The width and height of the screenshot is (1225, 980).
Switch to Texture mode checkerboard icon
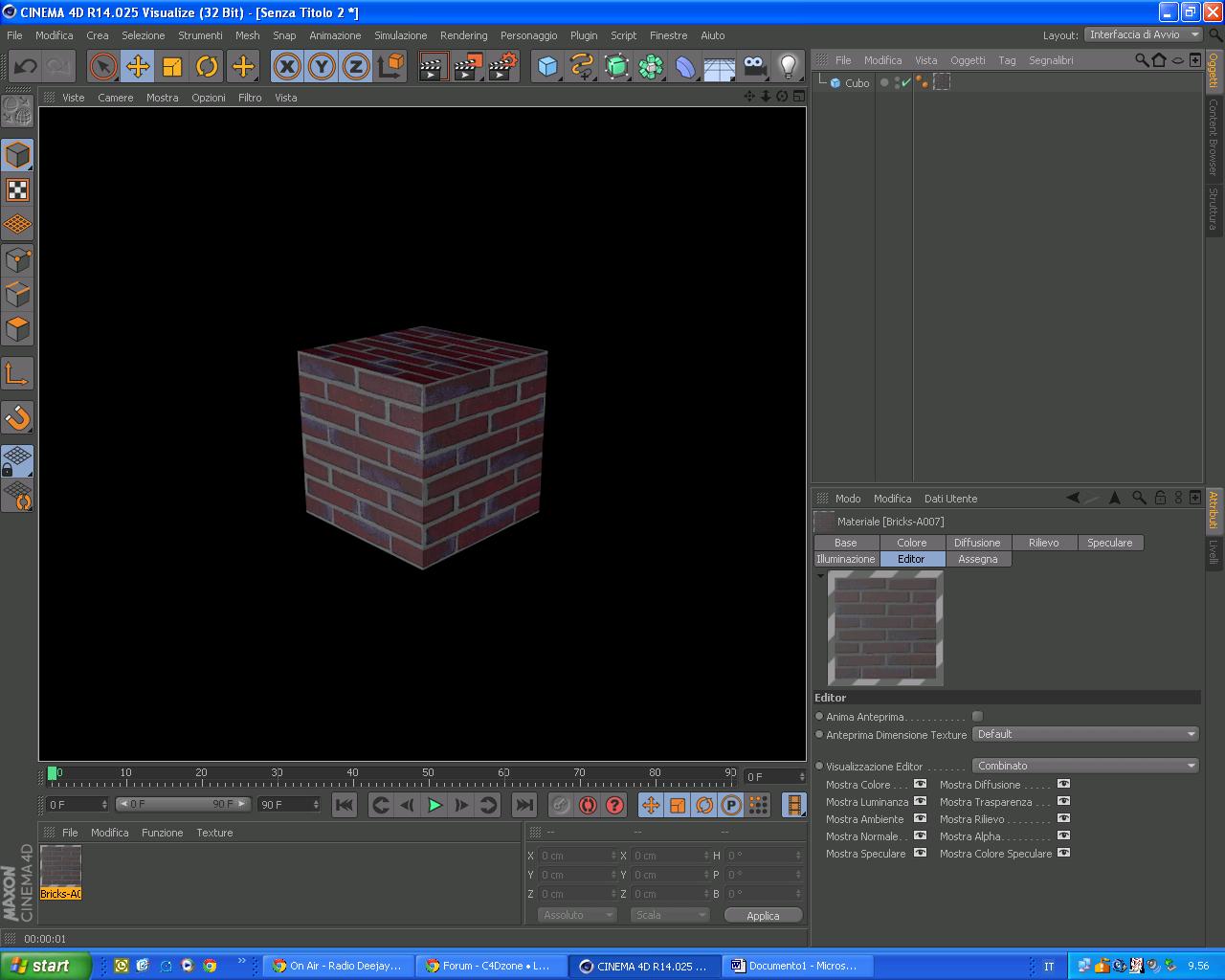tap(17, 189)
